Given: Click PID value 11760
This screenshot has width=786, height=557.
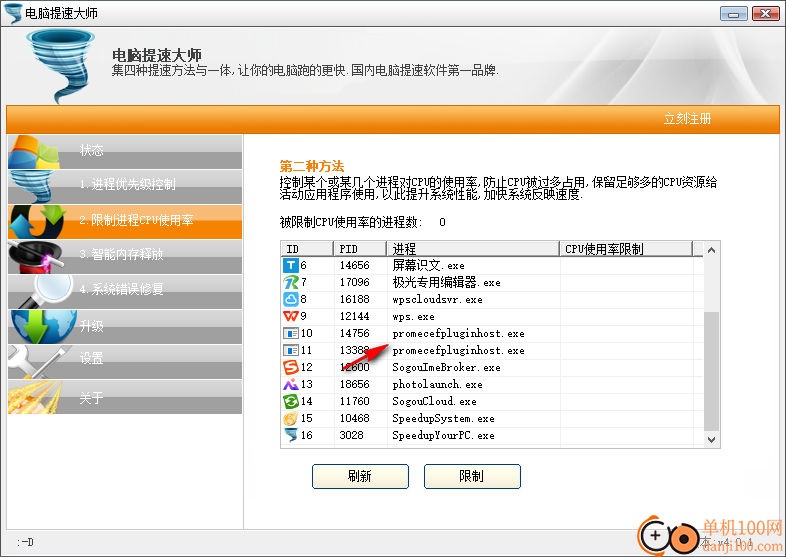Looking at the screenshot, I should click(354, 402).
